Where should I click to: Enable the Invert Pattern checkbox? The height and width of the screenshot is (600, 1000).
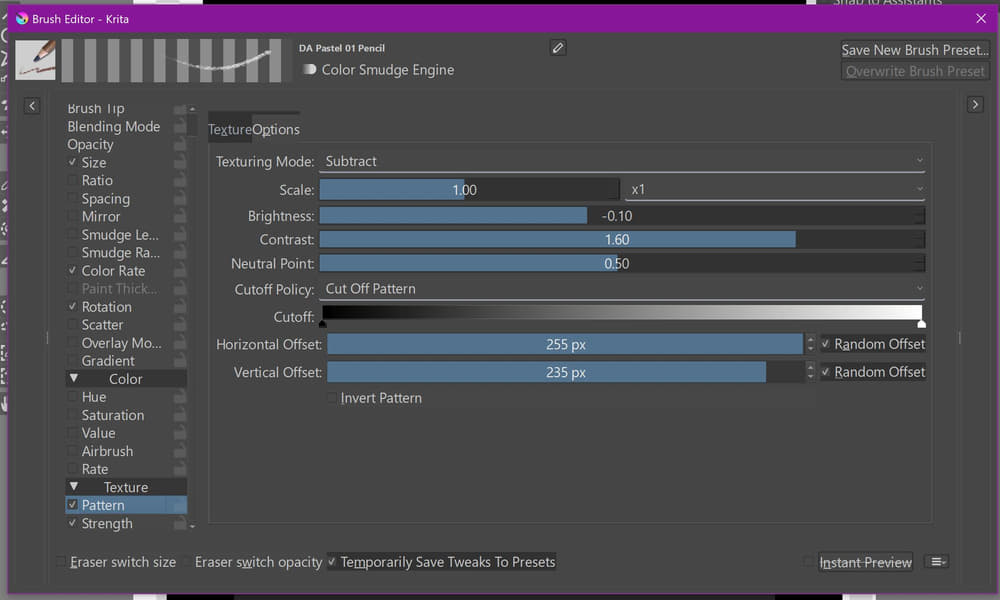(x=332, y=398)
